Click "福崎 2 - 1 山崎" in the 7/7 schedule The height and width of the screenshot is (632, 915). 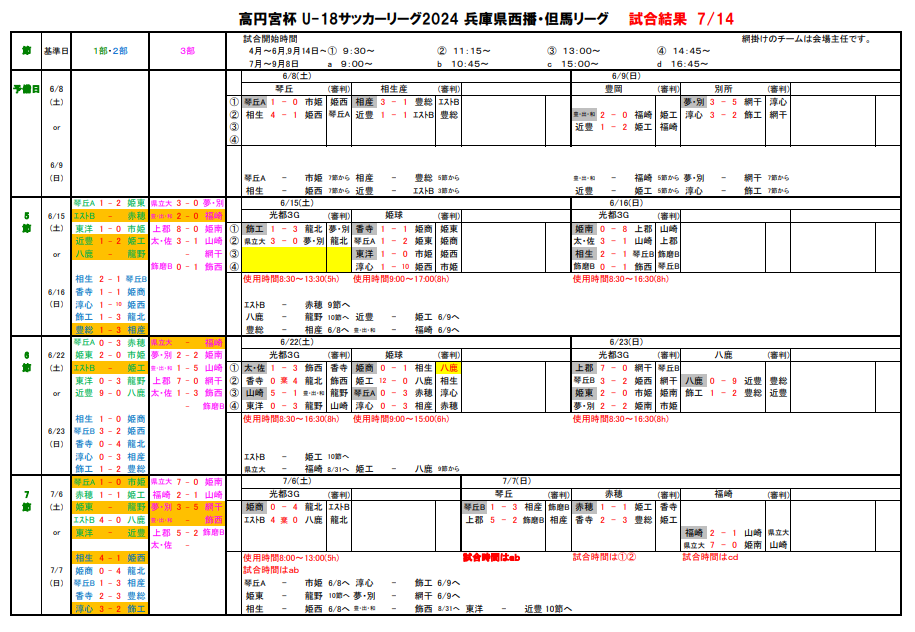coord(723,533)
